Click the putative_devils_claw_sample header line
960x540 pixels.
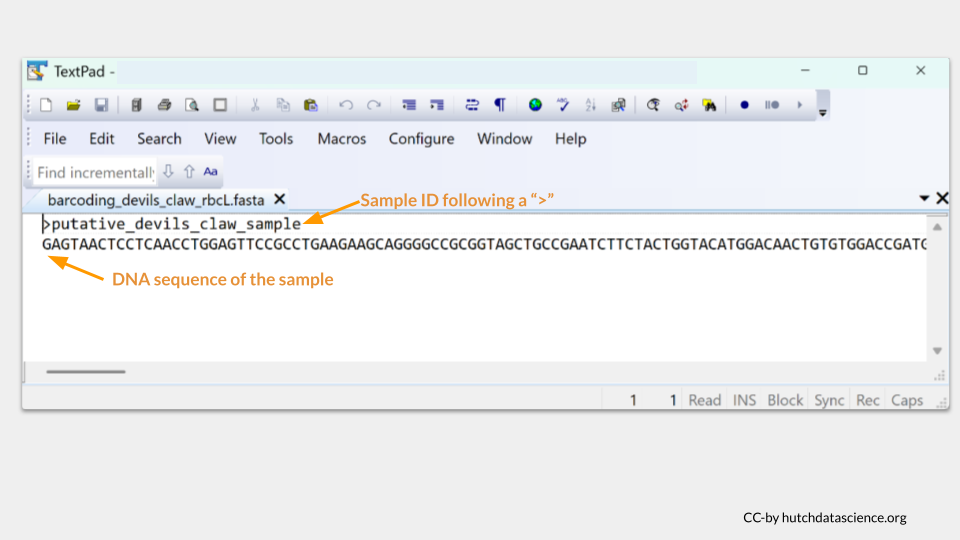coord(171,224)
